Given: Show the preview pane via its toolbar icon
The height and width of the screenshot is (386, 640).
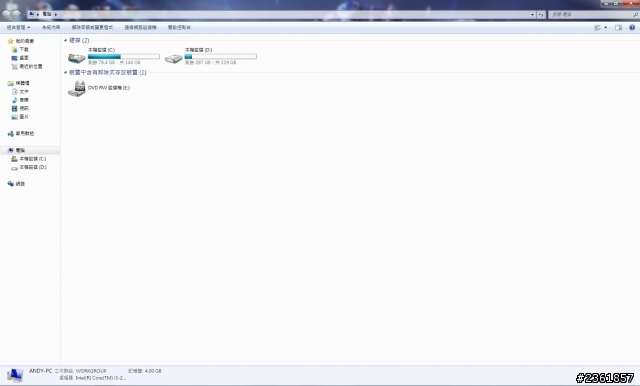Looking at the screenshot, I should [618, 27].
